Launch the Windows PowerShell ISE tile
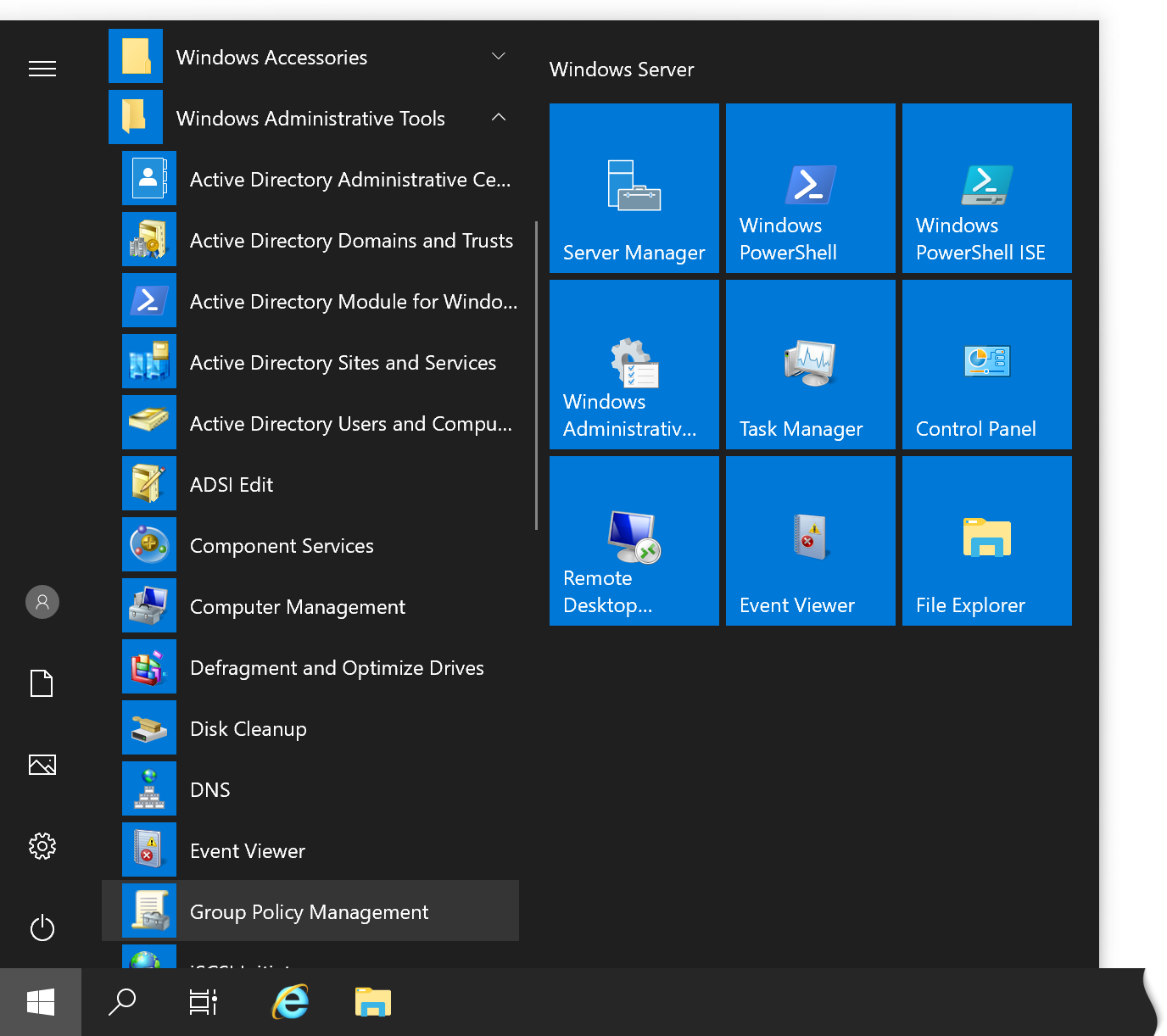The width and height of the screenshot is (1167, 1036). click(987, 188)
